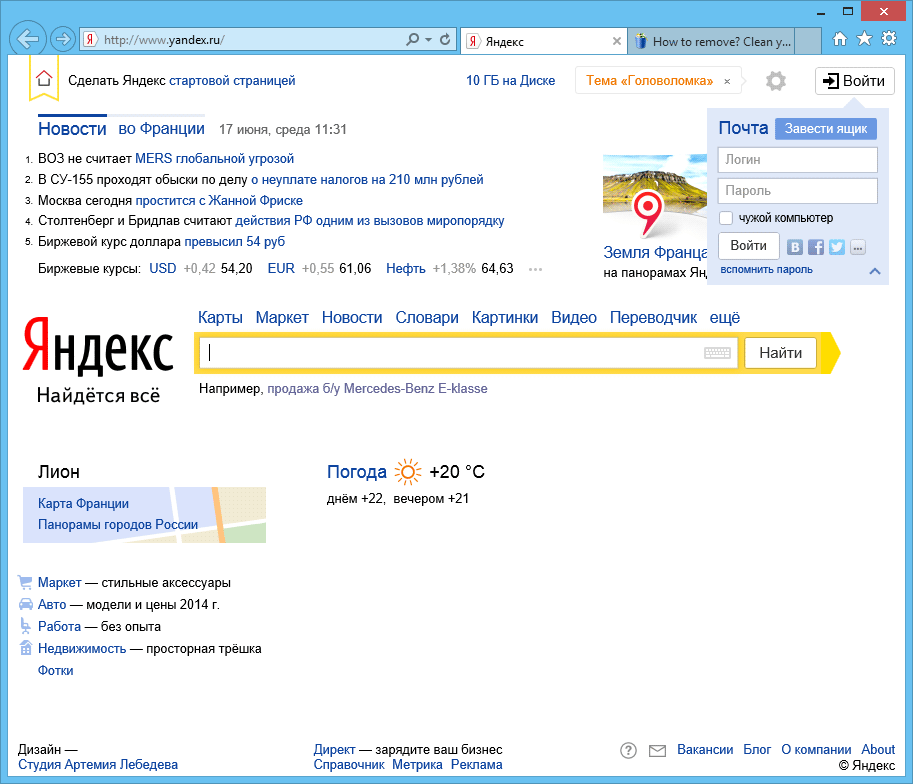
Task: Expand more services with ещё
Action: pyautogui.click(x=724, y=317)
